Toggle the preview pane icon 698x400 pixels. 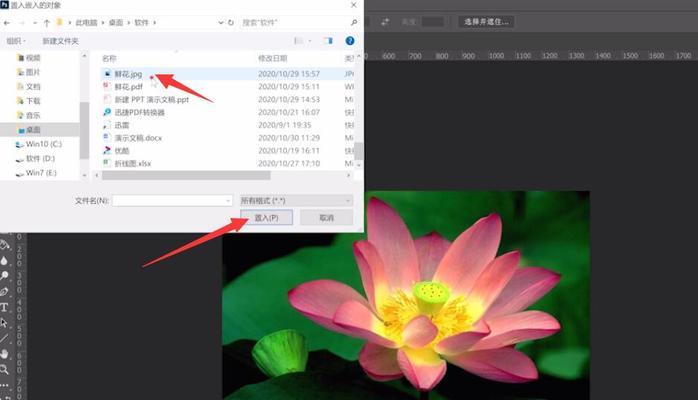coord(328,41)
